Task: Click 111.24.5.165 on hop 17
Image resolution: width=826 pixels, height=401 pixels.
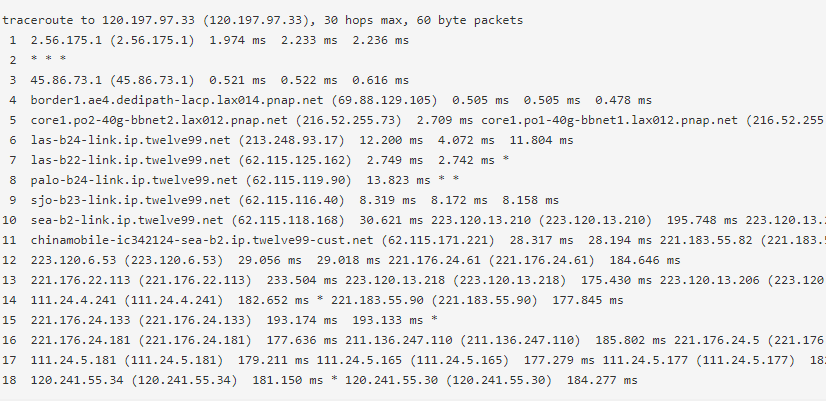Action: (x=359, y=360)
